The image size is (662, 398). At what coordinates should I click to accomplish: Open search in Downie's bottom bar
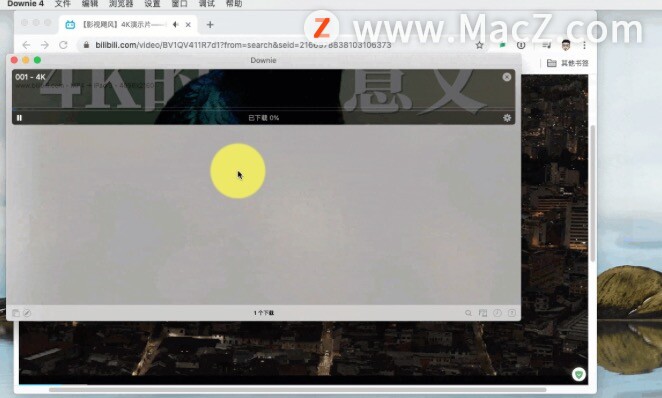click(468, 313)
